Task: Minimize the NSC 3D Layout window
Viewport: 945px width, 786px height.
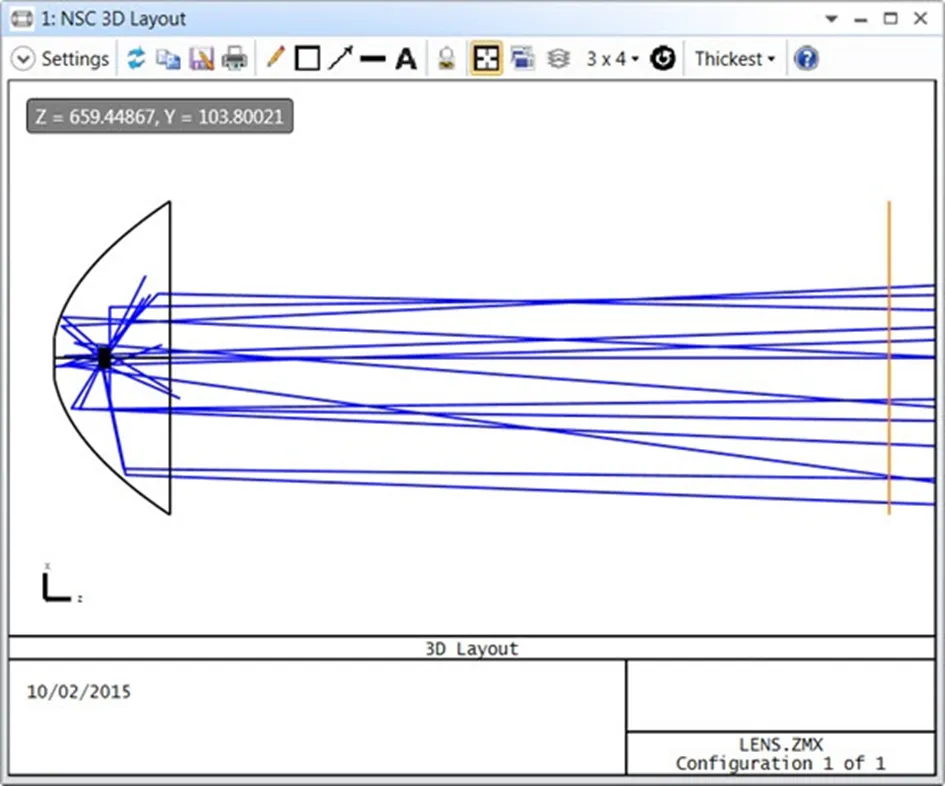Action: click(861, 20)
